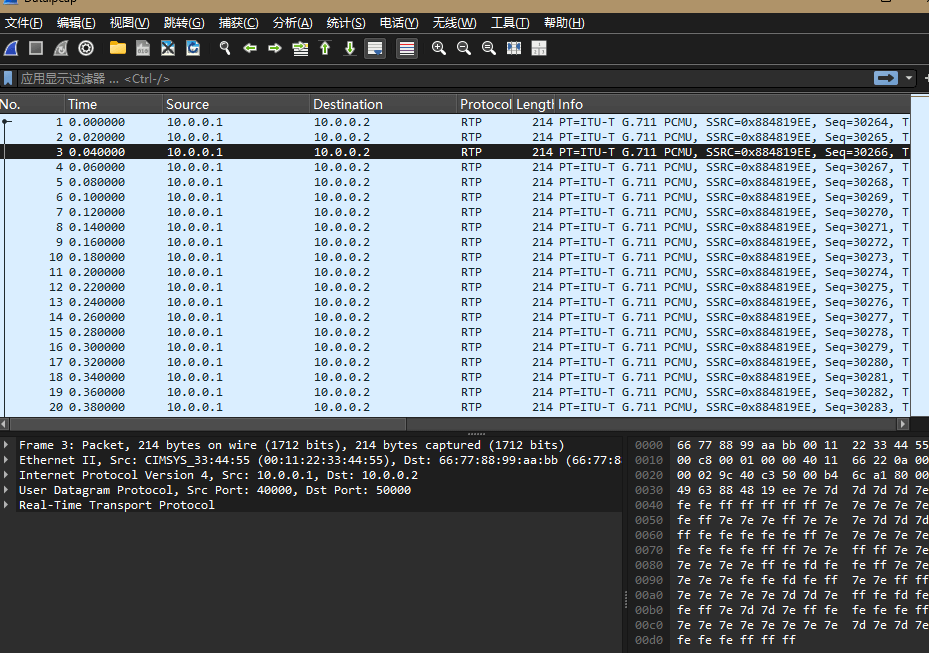Click the apply filter arrow button

[x=885, y=78]
